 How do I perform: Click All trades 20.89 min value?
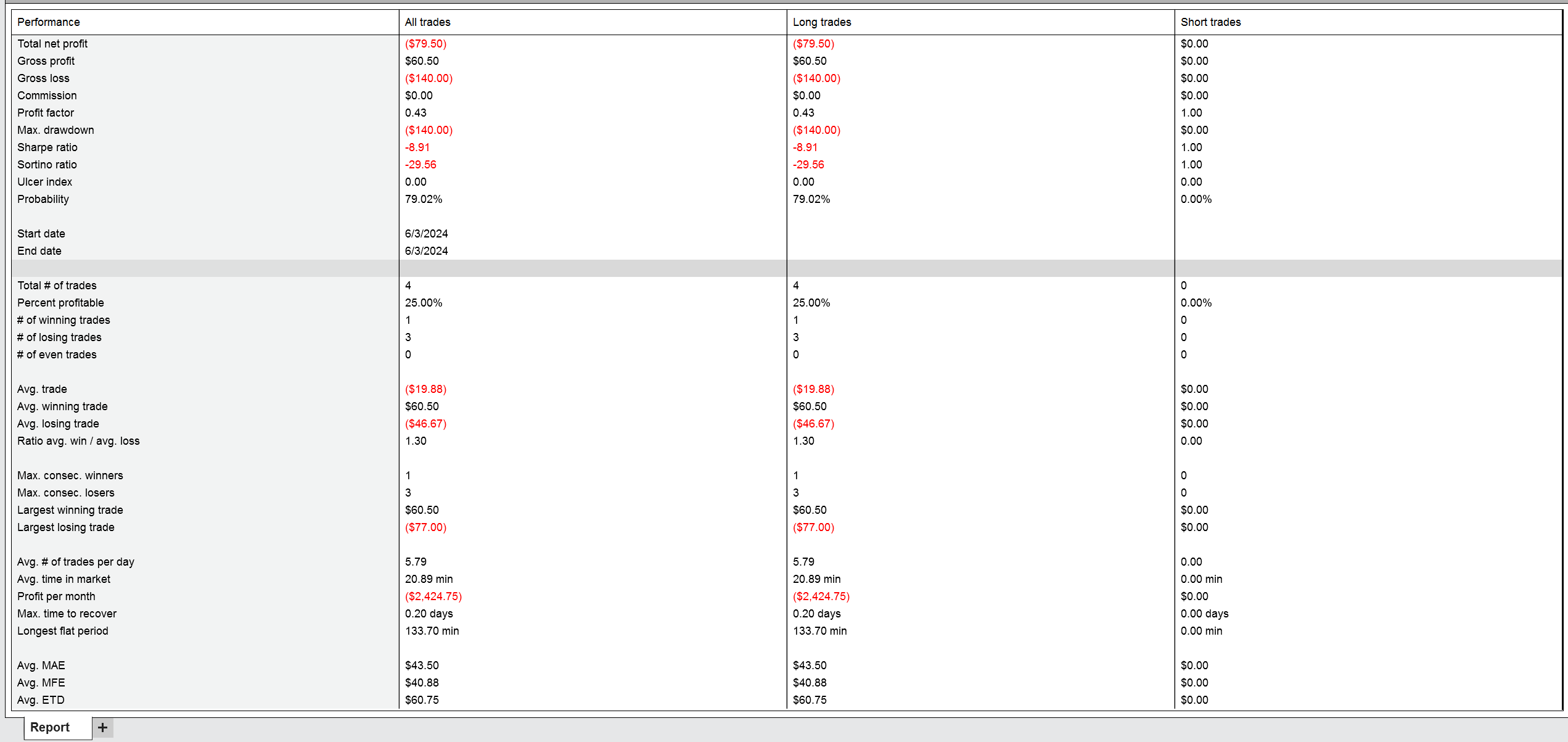click(x=429, y=579)
